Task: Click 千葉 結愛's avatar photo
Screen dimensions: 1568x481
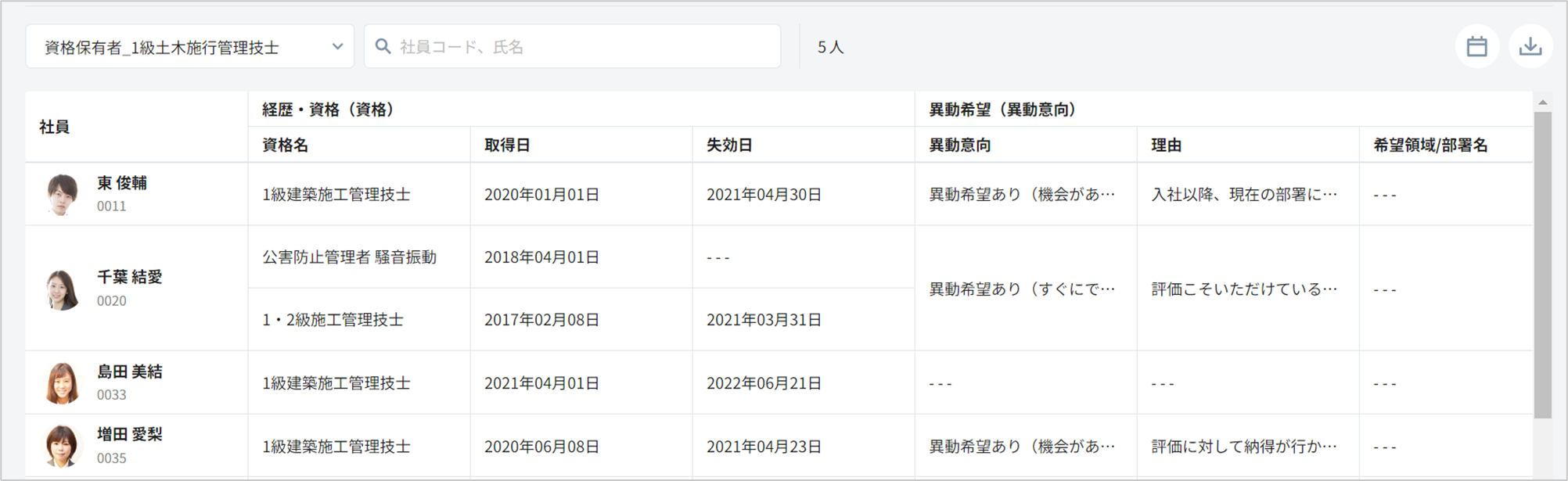Action: tap(62, 289)
